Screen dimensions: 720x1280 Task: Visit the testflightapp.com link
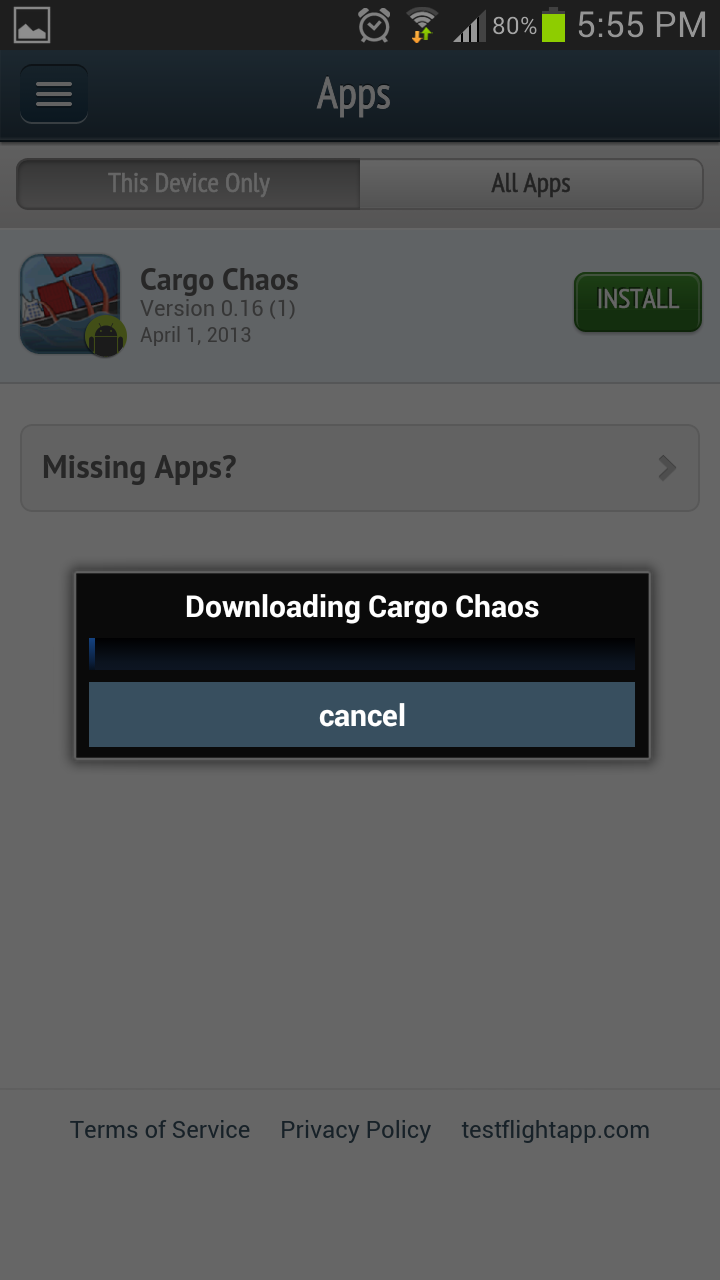pos(555,1130)
